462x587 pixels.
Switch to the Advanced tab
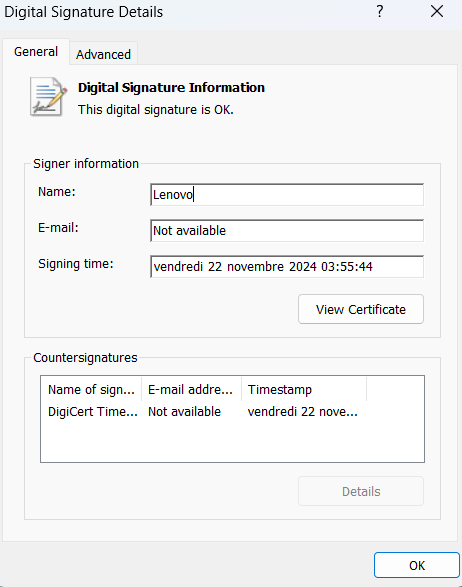click(x=103, y=54)
